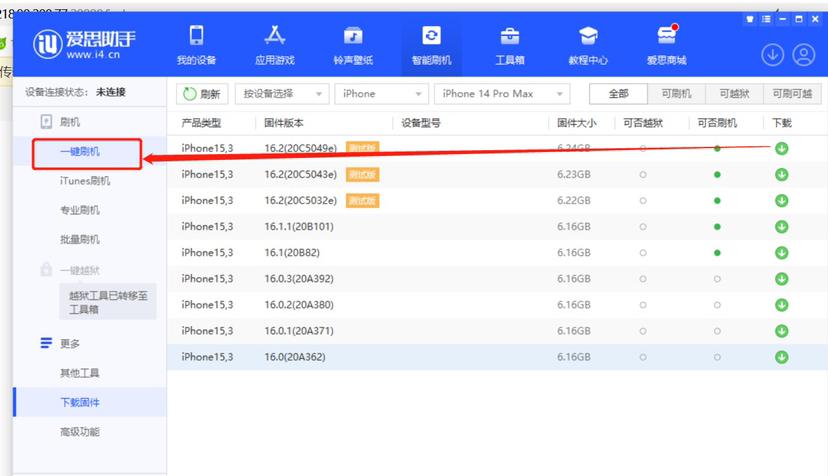The image size is (828, 476).
Task: Open the download manager arrow icon
Action: point(773,55)
